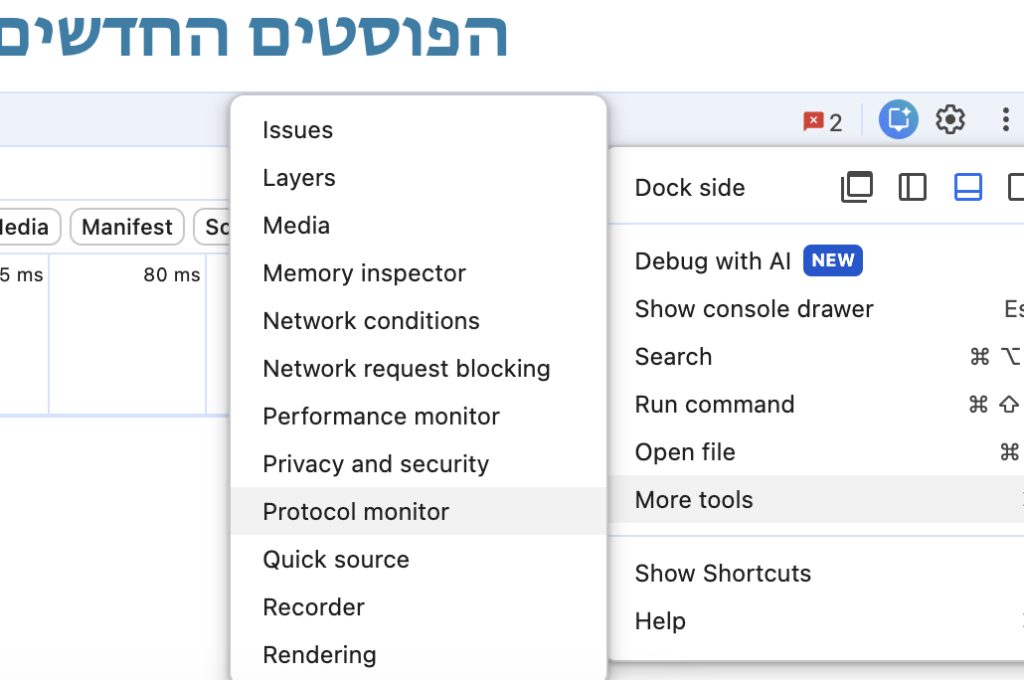Open DevTools settings gear
Screen dimensions: 1024x680
point(950,120)
